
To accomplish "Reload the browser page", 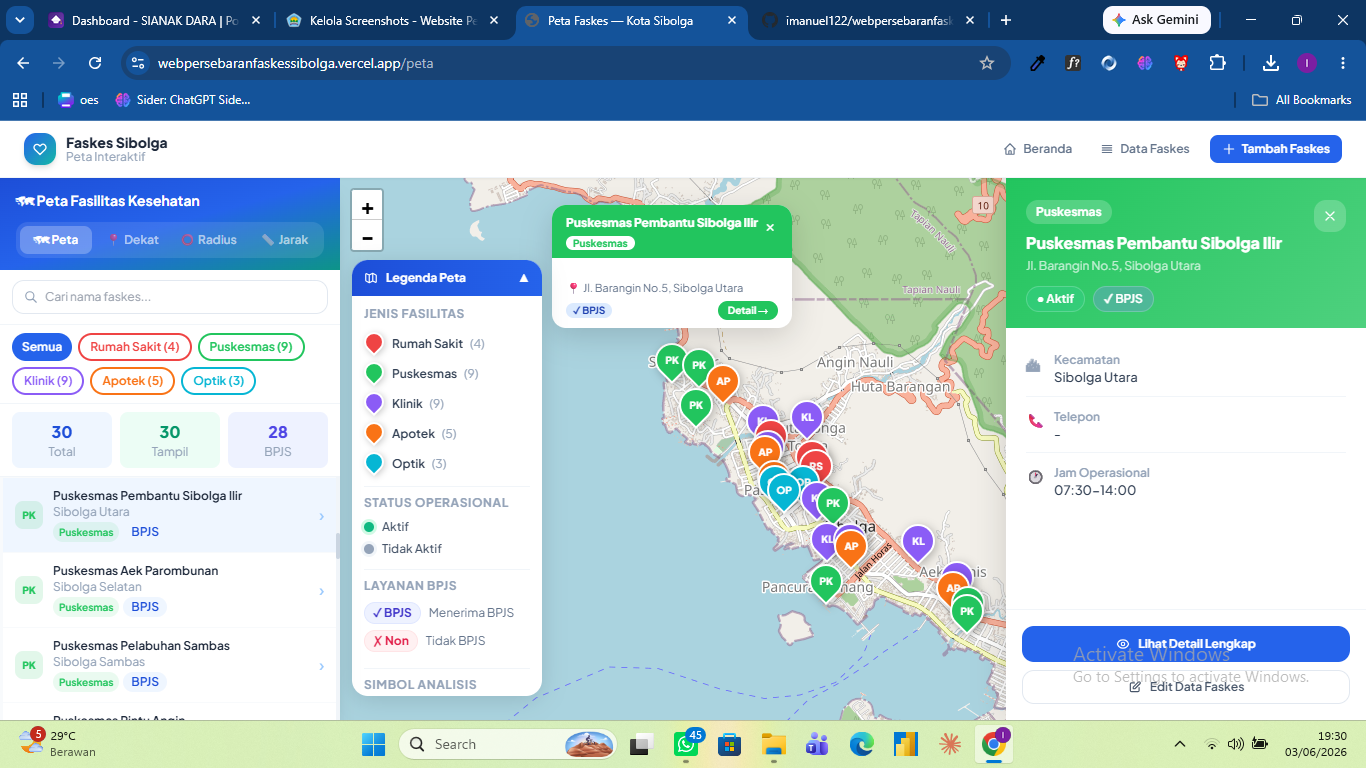I will point(95,63).
